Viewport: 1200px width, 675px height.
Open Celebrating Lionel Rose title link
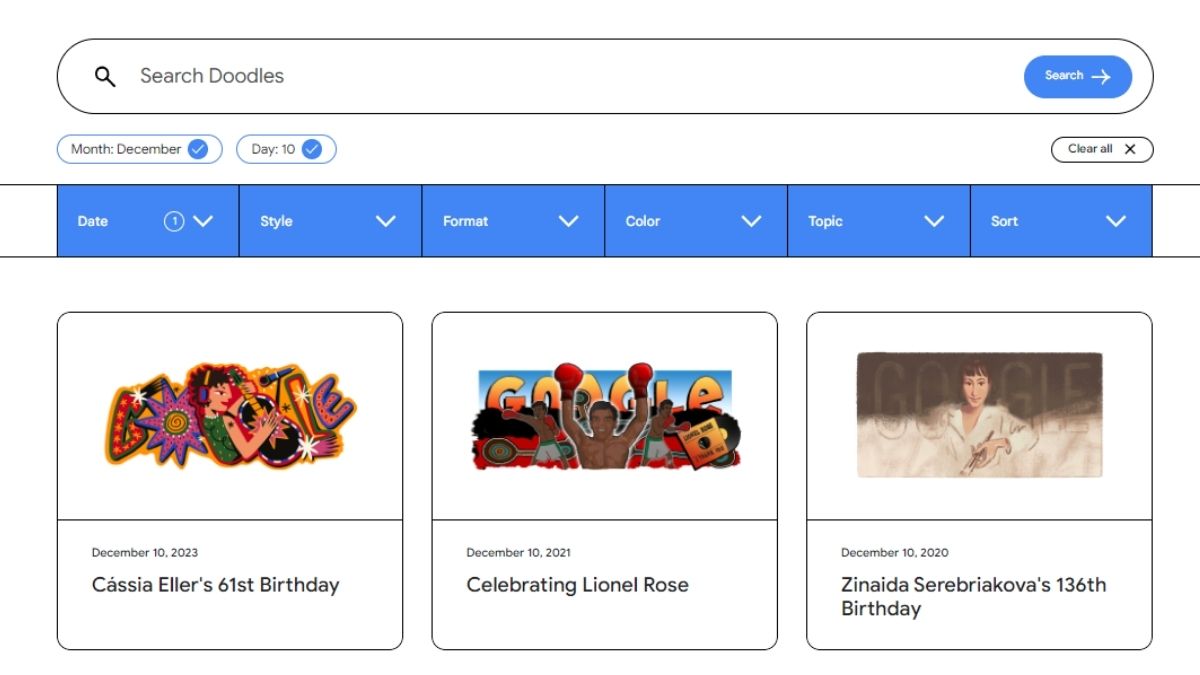pos(577,585)
